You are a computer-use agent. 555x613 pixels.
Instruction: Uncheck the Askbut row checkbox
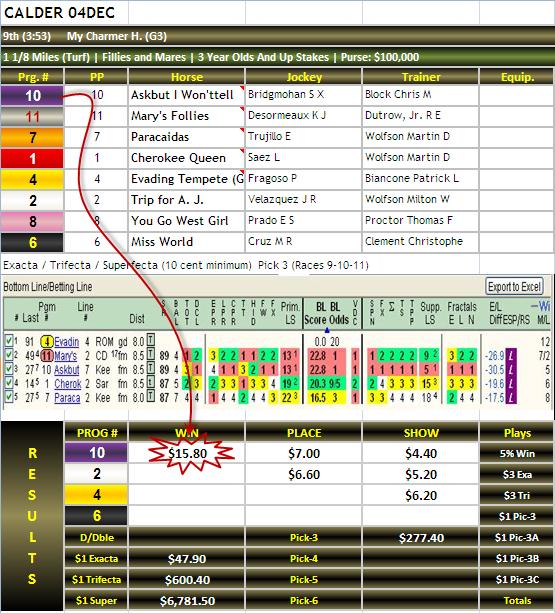9,369
